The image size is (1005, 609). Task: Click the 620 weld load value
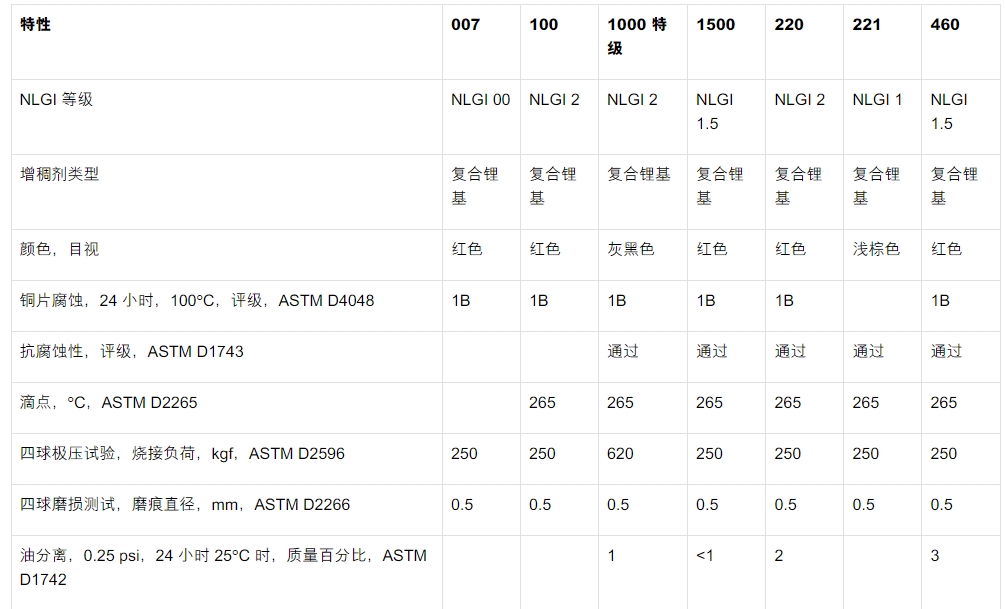click(620, 453)
